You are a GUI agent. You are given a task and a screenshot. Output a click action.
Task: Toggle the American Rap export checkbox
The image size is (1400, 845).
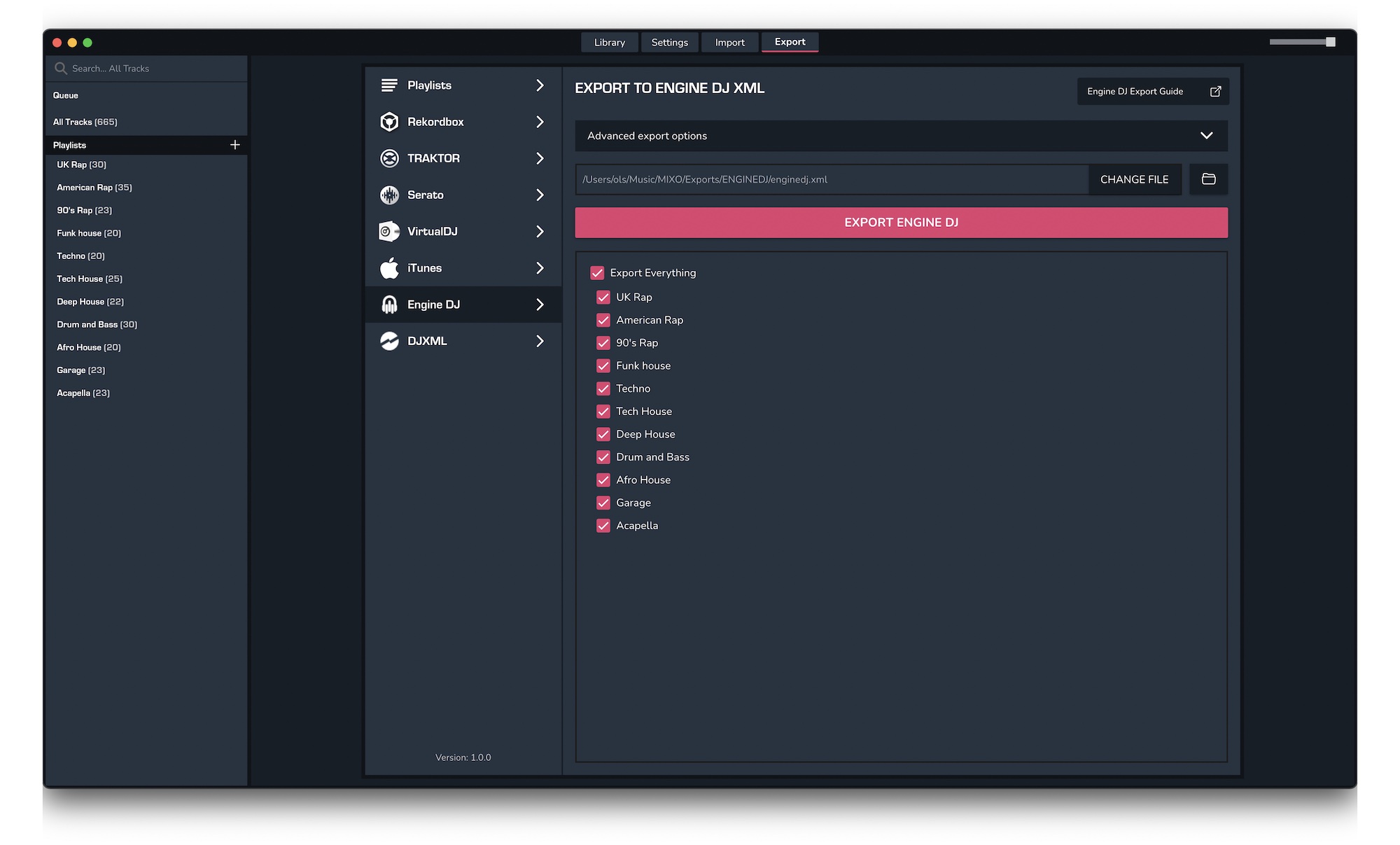click(603, 320)
